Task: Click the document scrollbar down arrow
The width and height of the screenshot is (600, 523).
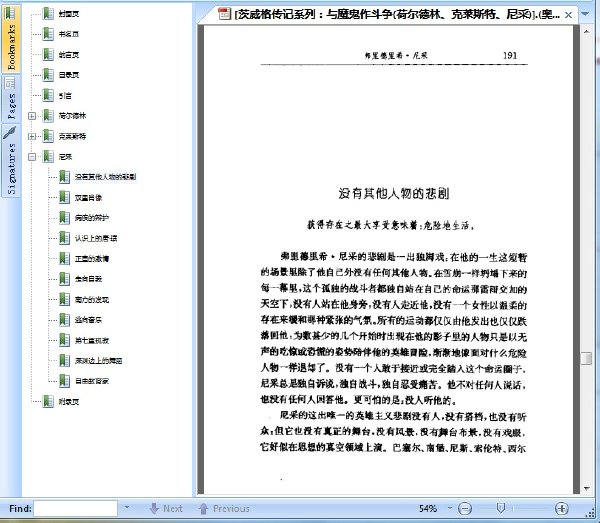Action: (x=586, y=489)
